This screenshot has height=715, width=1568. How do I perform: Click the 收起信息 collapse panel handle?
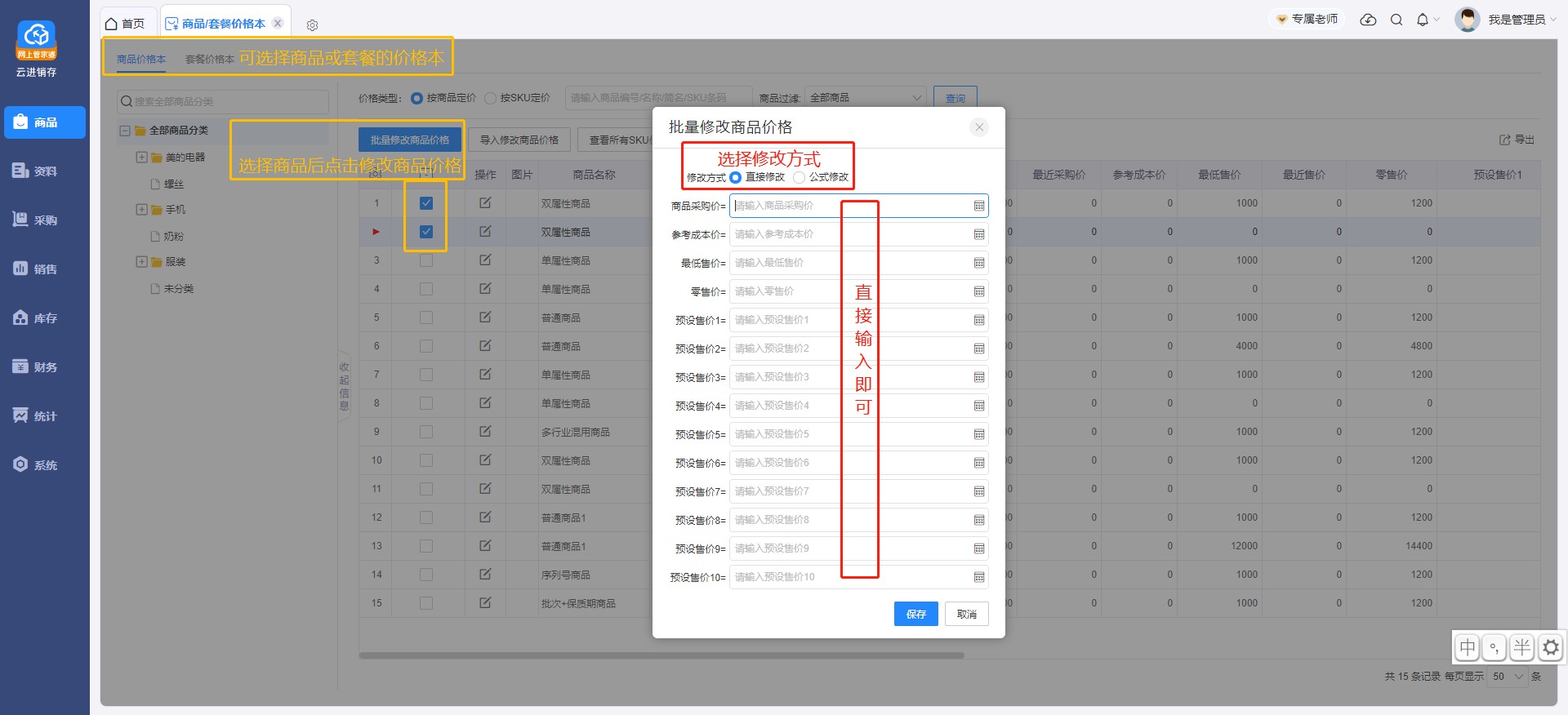click(x=344, y=386)
